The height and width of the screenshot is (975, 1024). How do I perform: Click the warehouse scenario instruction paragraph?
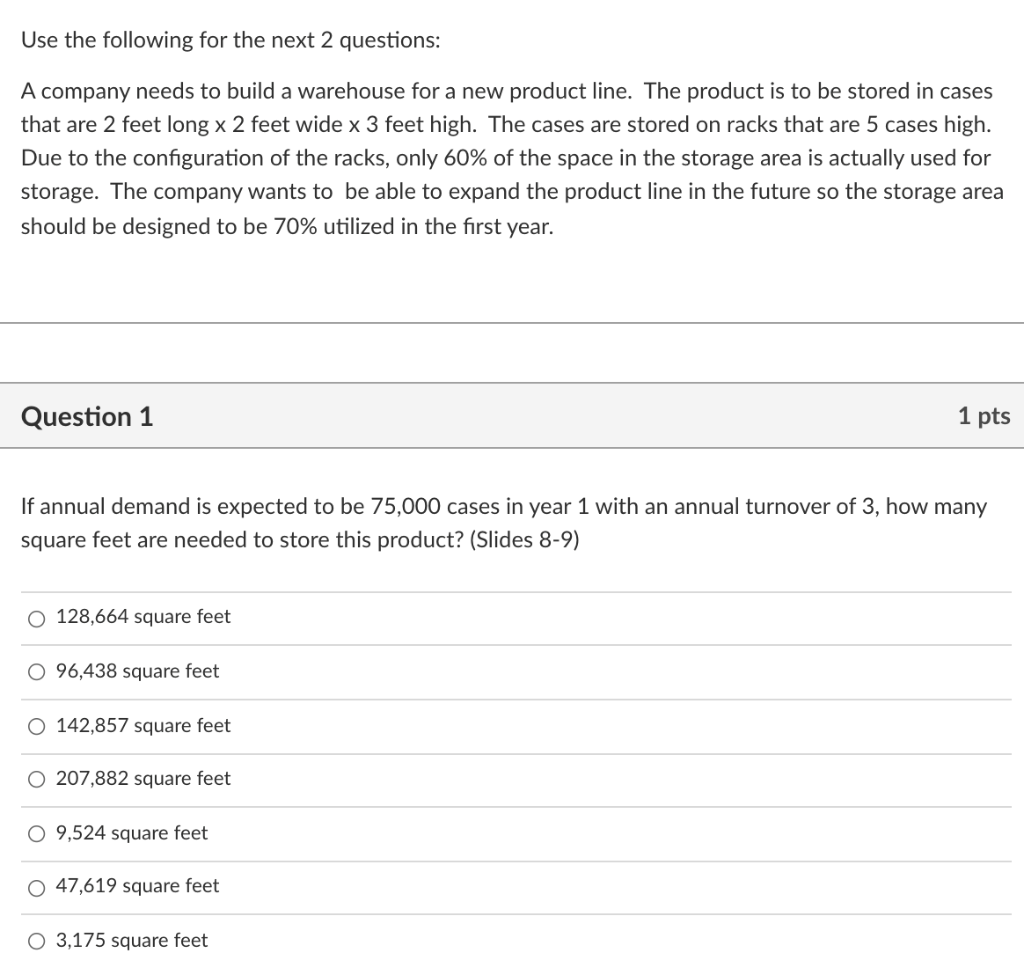512,157
